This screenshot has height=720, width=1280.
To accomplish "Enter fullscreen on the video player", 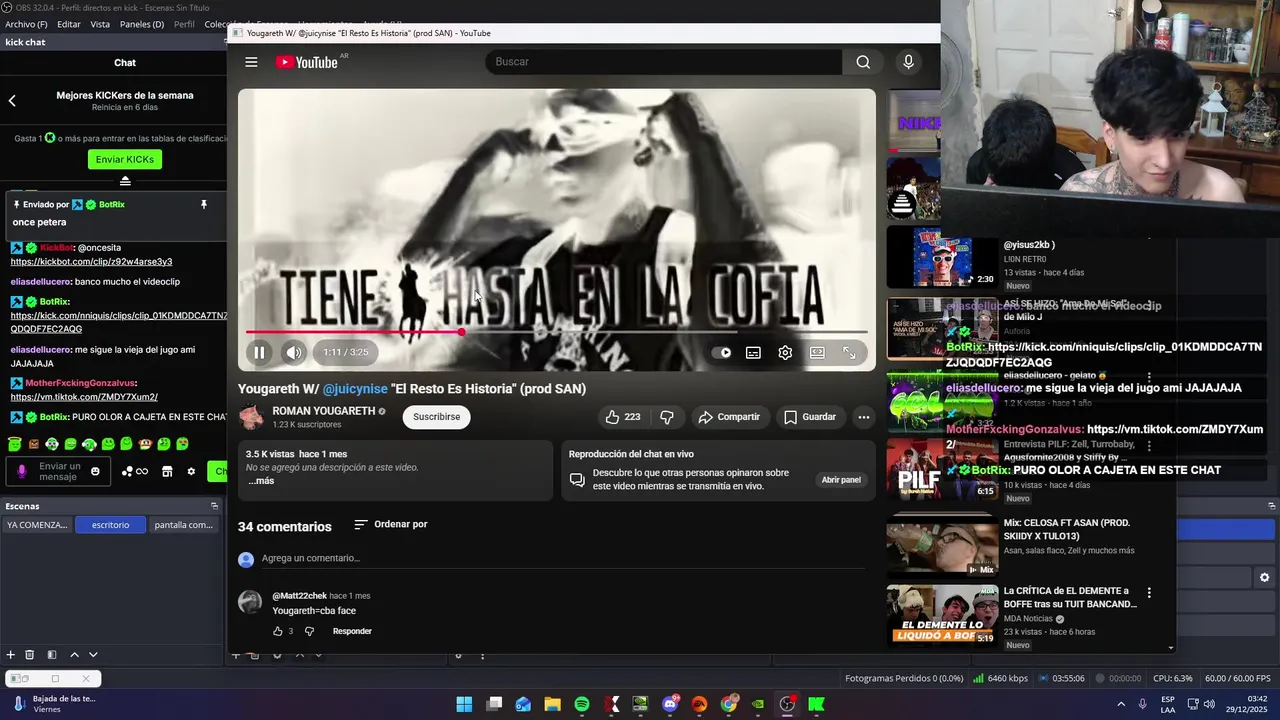I will (x=849, y=352).
